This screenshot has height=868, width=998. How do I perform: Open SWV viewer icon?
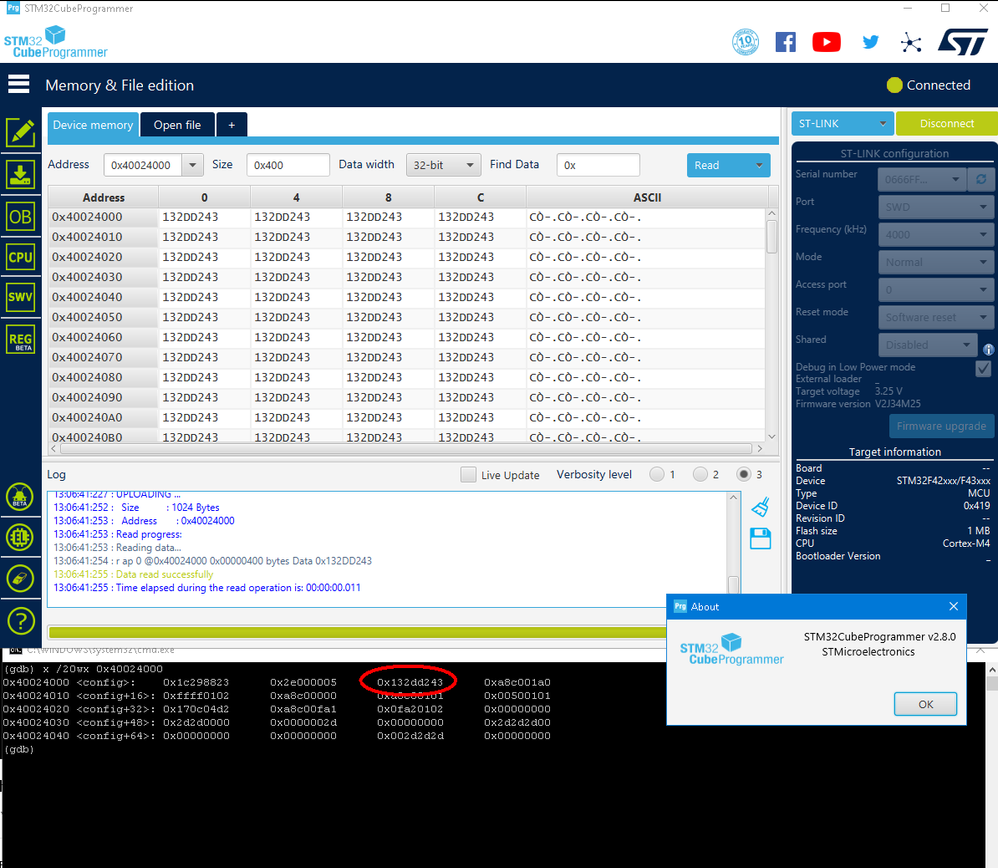[20, 297]
